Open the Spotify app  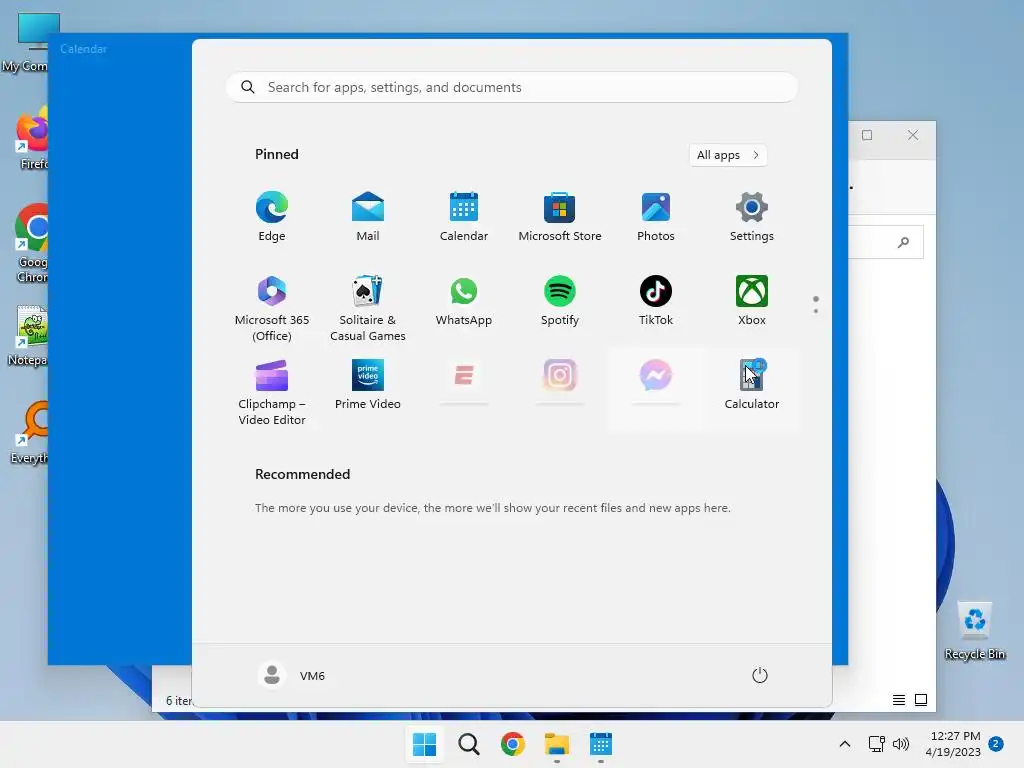(560, 301)
